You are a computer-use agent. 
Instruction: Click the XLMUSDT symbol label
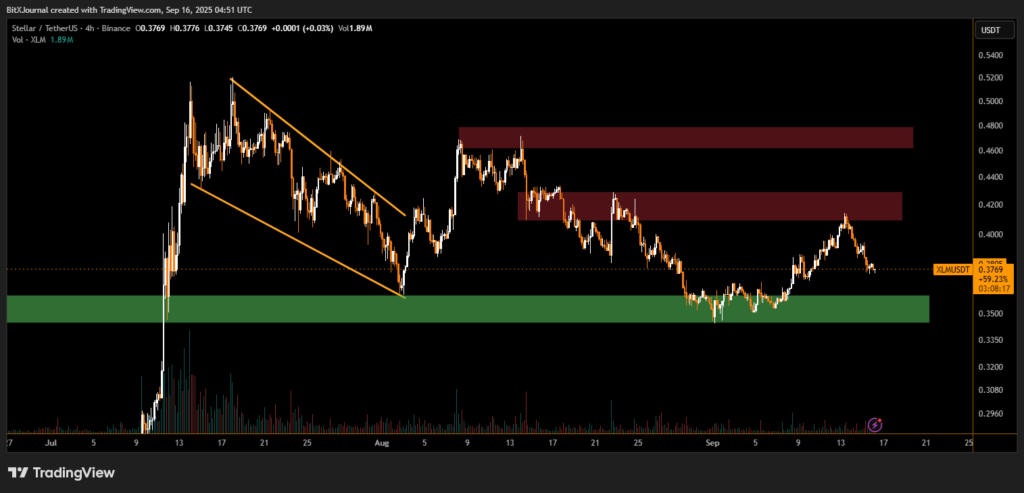[x=951, y=269]
